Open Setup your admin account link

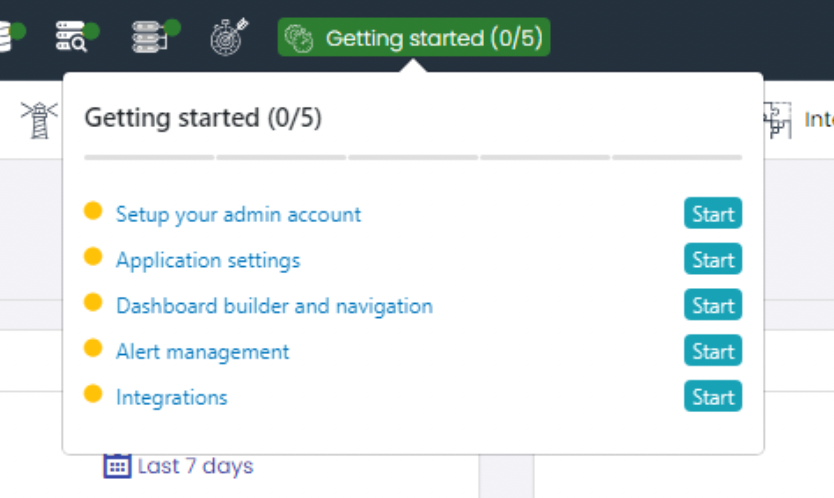[238, 214]
